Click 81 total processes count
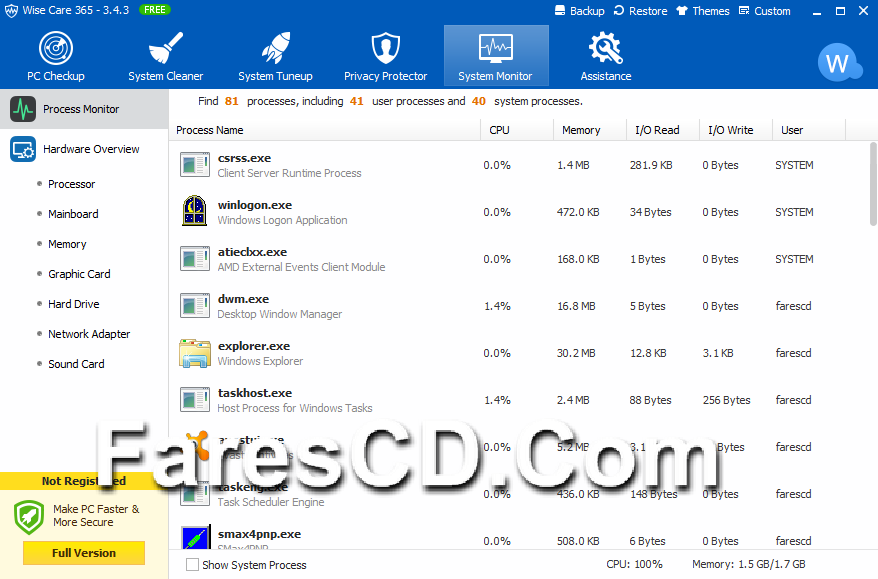 pos(232,101)
